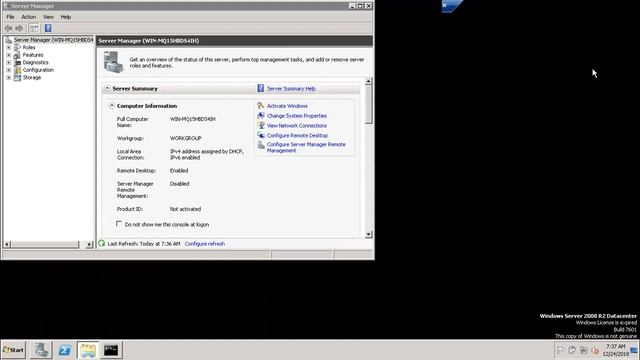The height and width of the screenshot is (360, 640).
Task: Click the Activate Windows link
Action: pyautogui.click(x=287, y=106)
